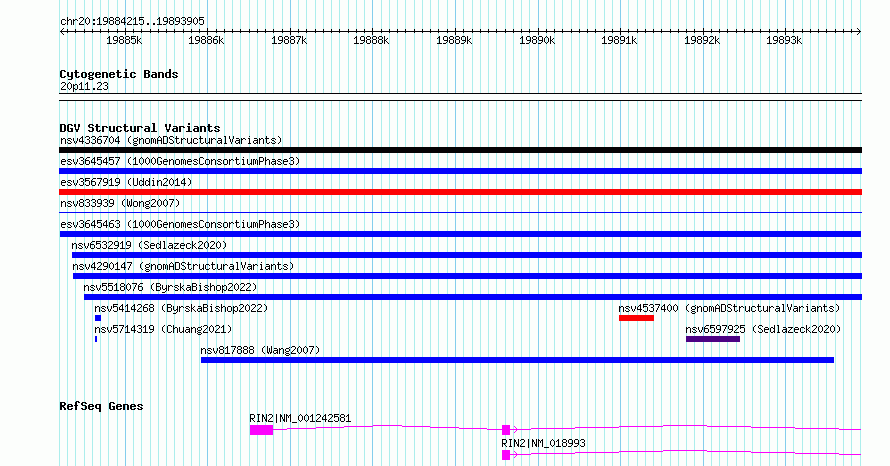Open the nsv4537400 (gnomADStructuralVariants) label
890x466 pixels.
[729, 308]
